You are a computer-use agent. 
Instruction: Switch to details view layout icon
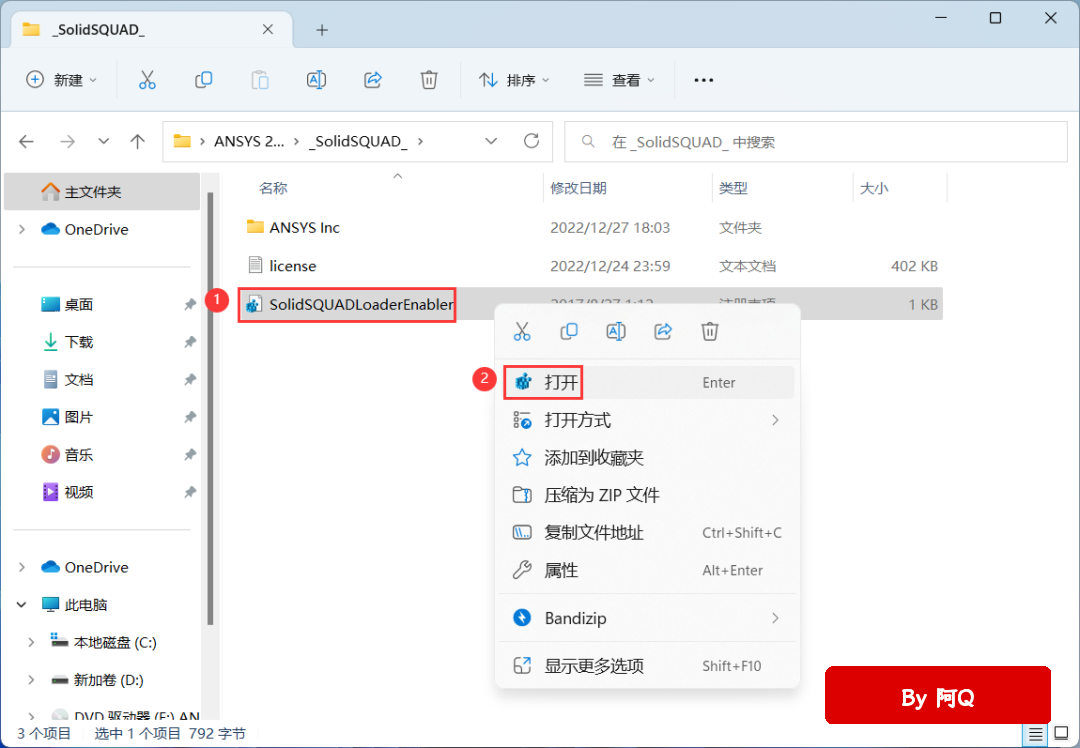click(1036, 734)
